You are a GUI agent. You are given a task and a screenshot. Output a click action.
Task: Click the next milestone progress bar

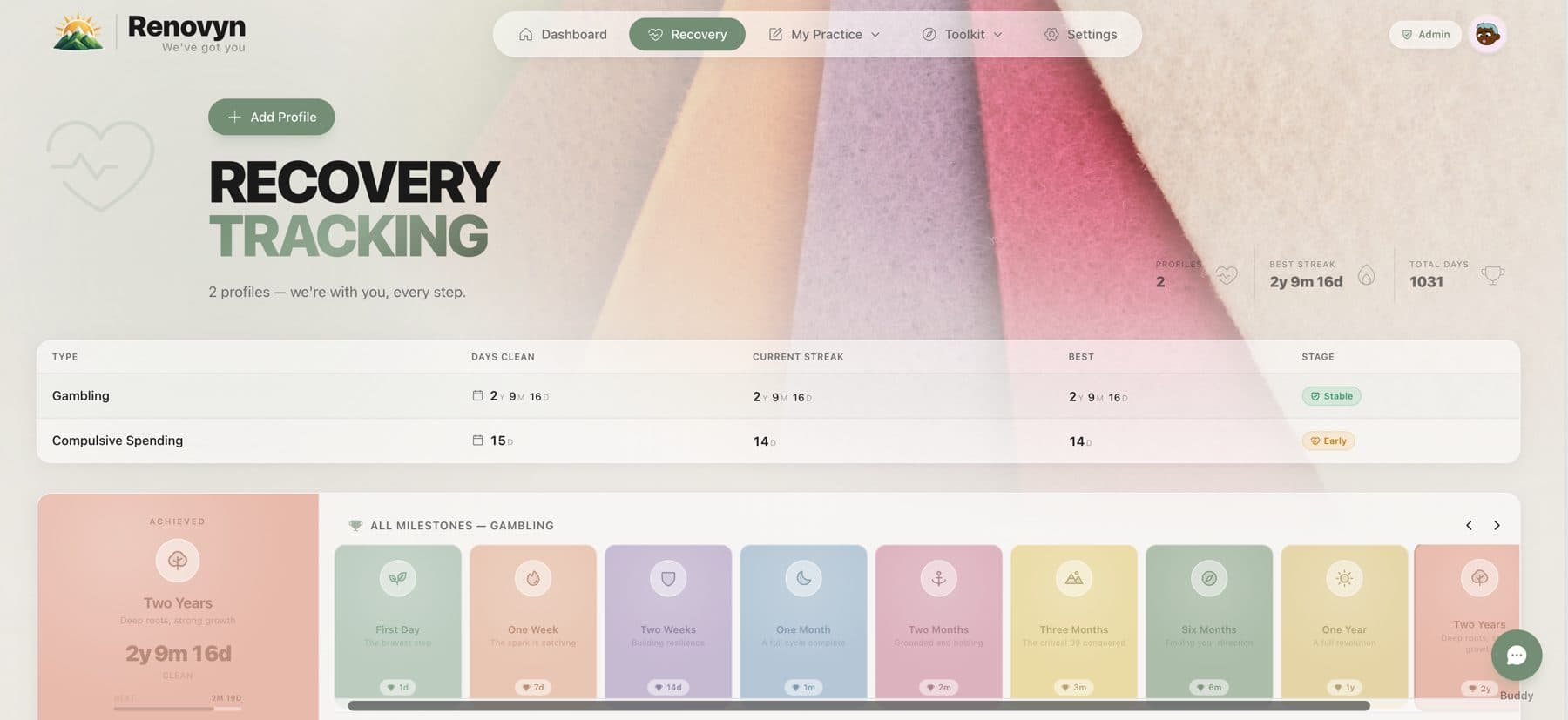click(x=178, y=709)
